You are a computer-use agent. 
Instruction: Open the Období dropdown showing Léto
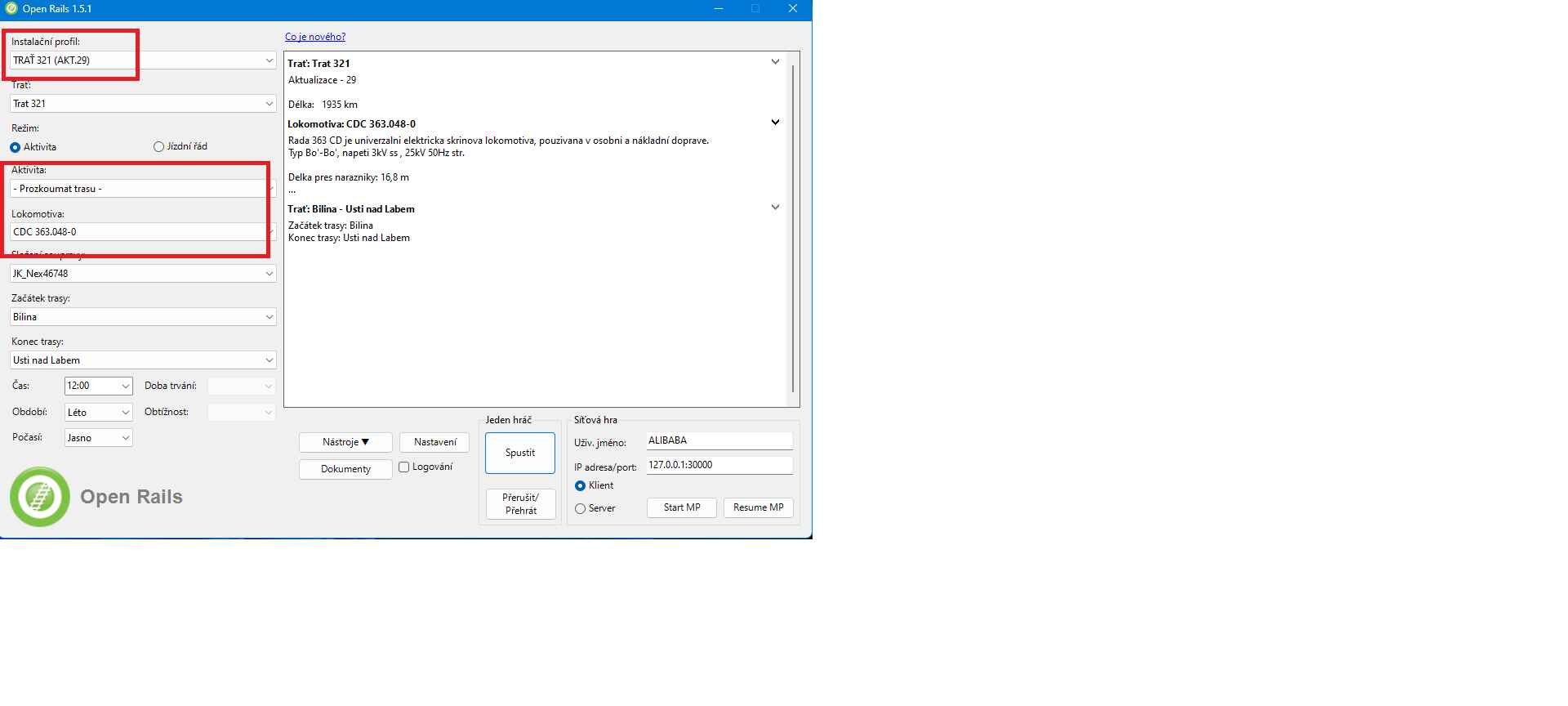tap(98, 413)
